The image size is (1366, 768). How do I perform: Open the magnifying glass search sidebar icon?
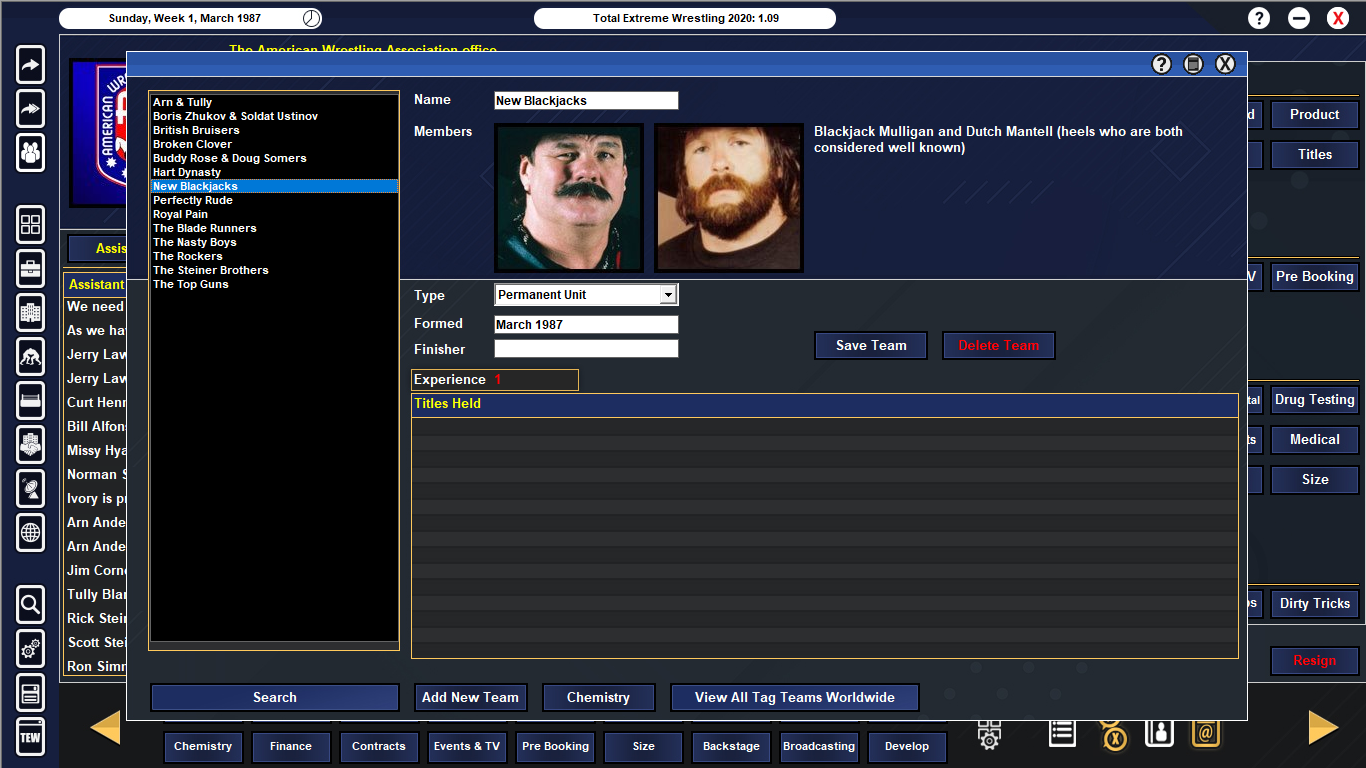[x=31, y=605]
